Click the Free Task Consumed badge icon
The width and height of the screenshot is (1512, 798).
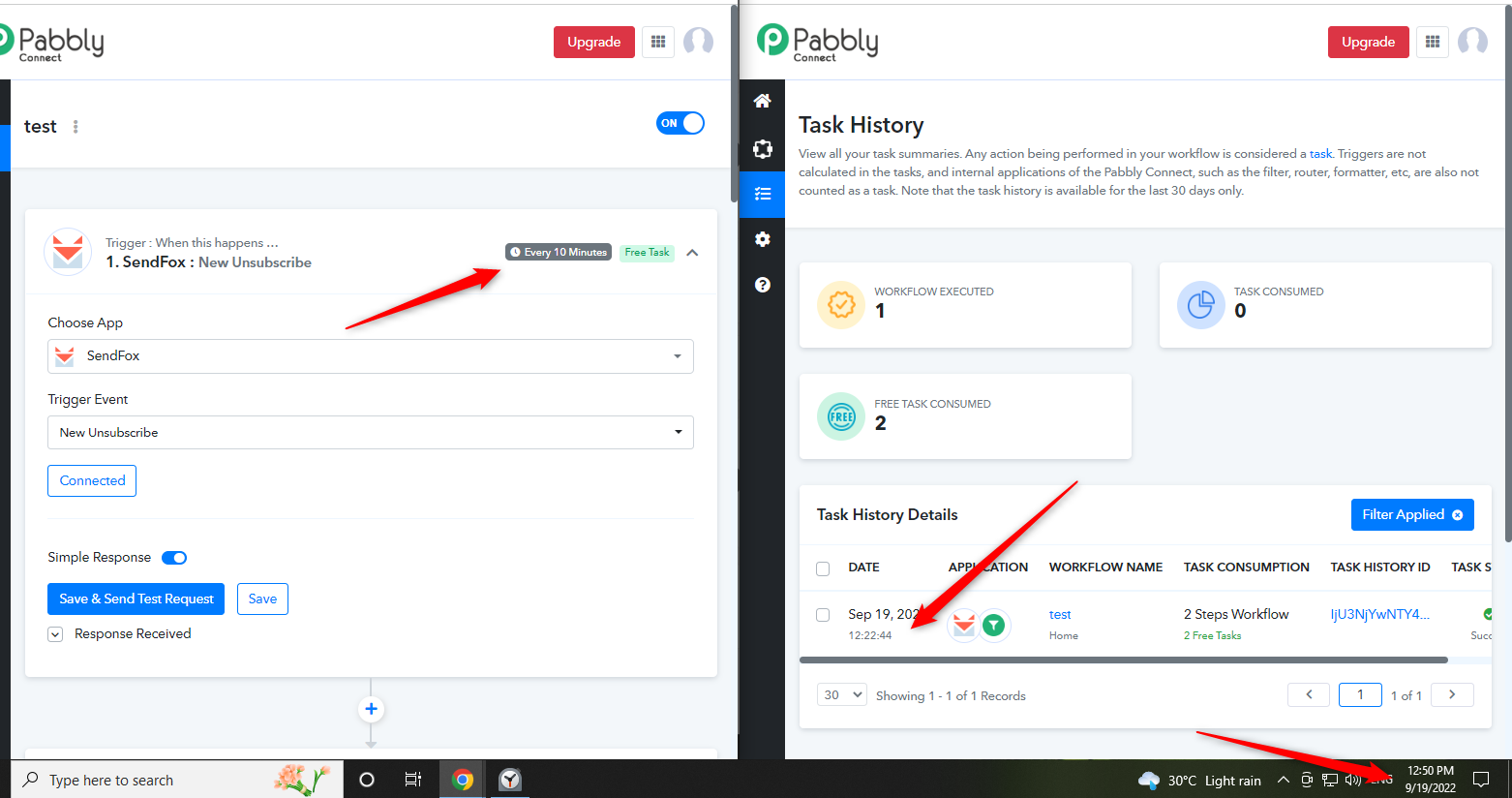click(841, 416)
